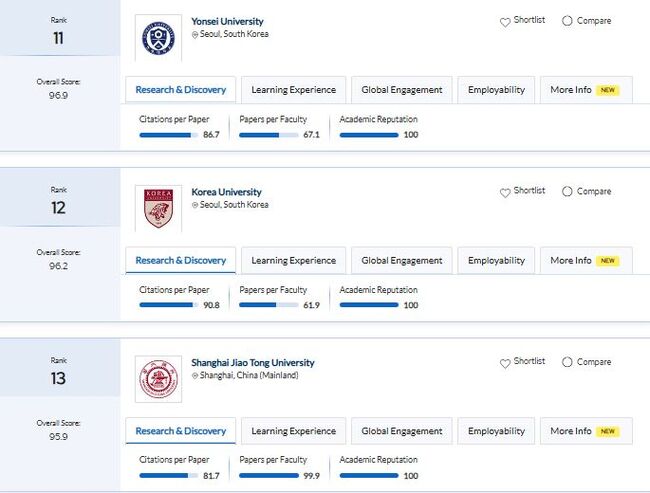Click the Shortlist heart for Shanghai Jiao Tong

[x=505, y=362]
